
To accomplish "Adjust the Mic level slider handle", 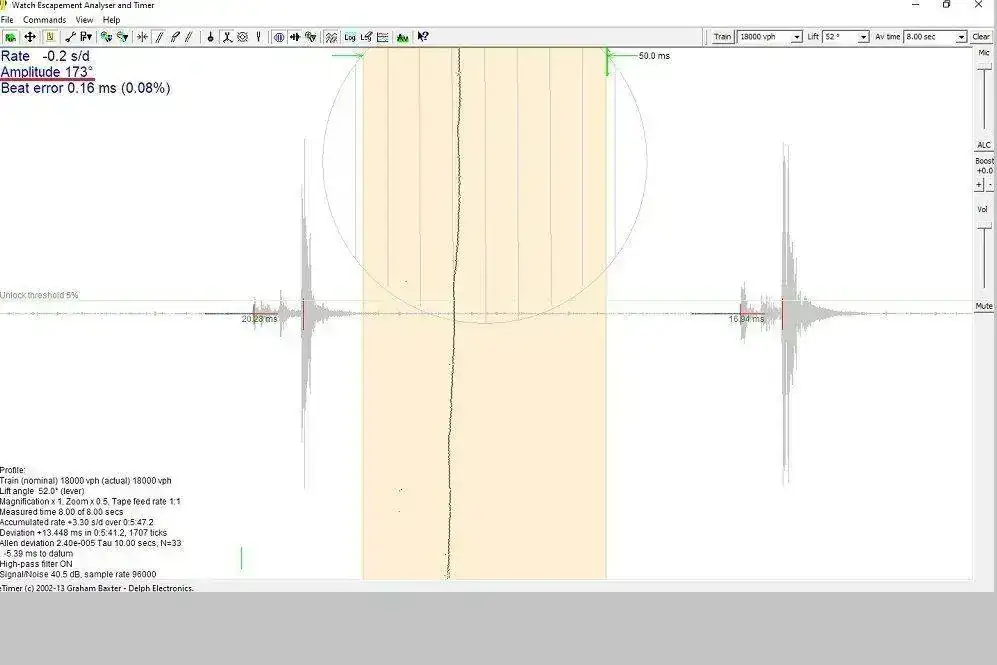I will pos(984,65).
